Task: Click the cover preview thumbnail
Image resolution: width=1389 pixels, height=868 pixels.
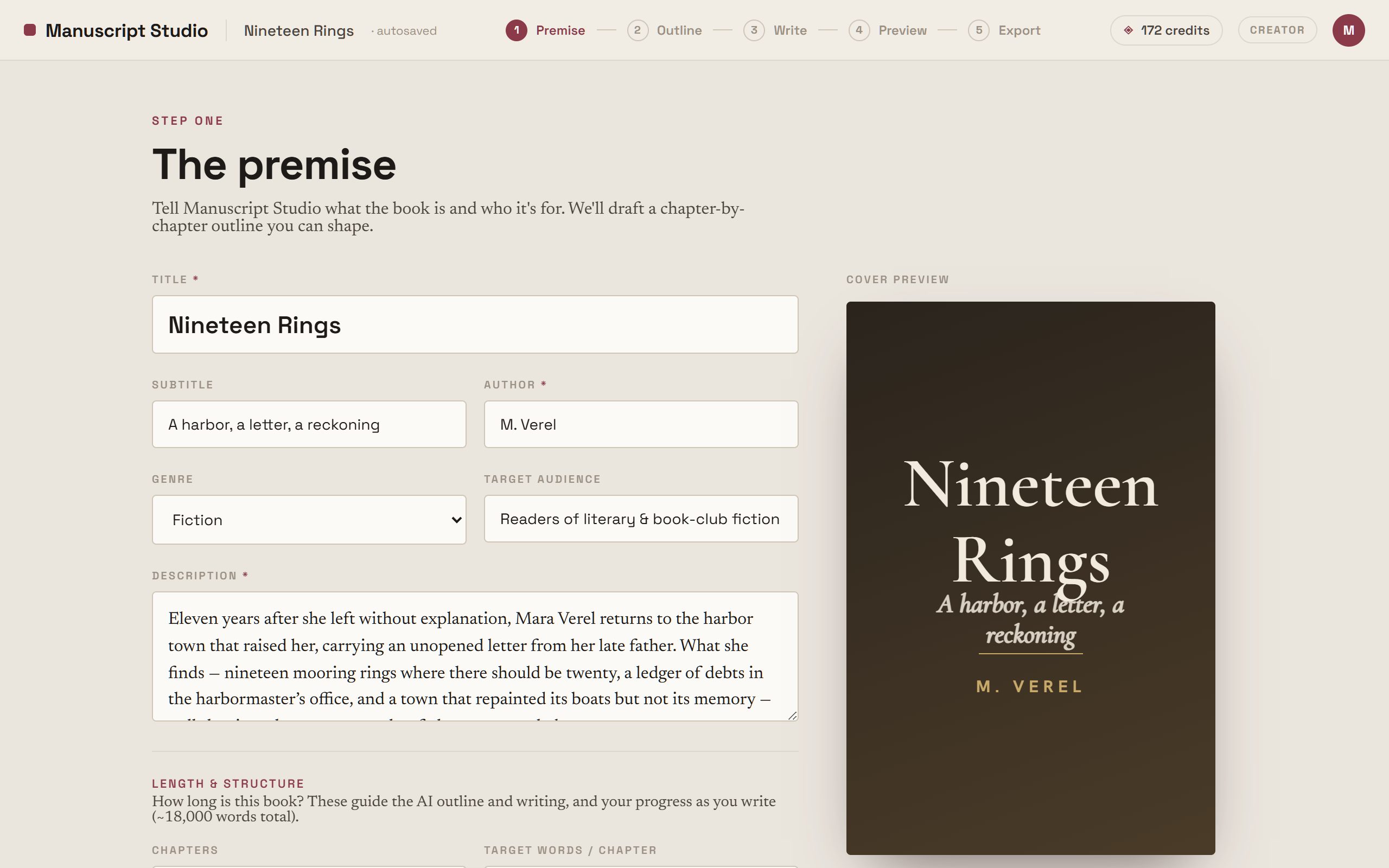Action: pyautogui.click(x=1030, y=578)
